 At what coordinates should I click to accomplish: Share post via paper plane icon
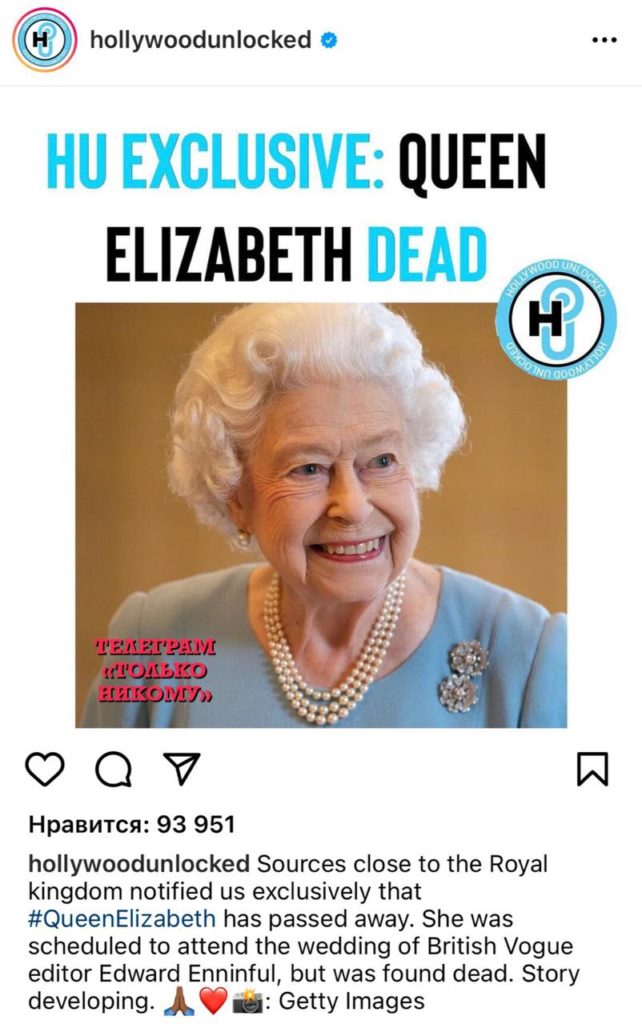coord(181,769)
